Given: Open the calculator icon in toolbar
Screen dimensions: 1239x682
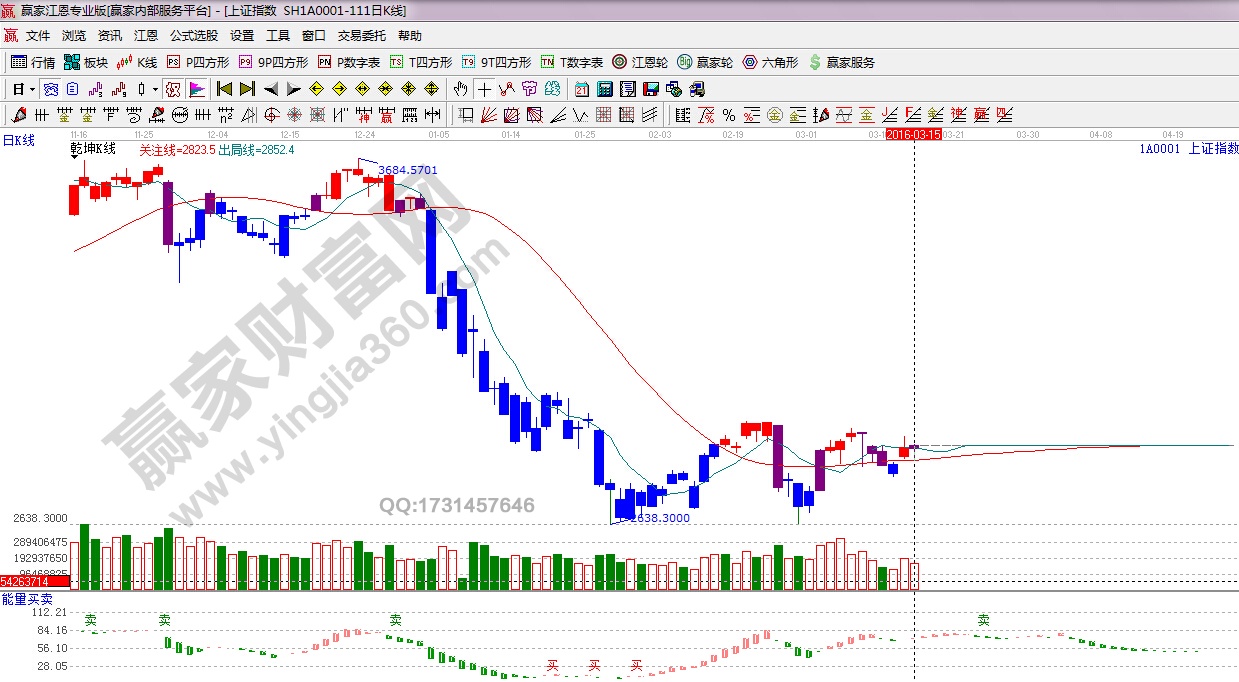Looking at the screenshot, I should [605, 89].
